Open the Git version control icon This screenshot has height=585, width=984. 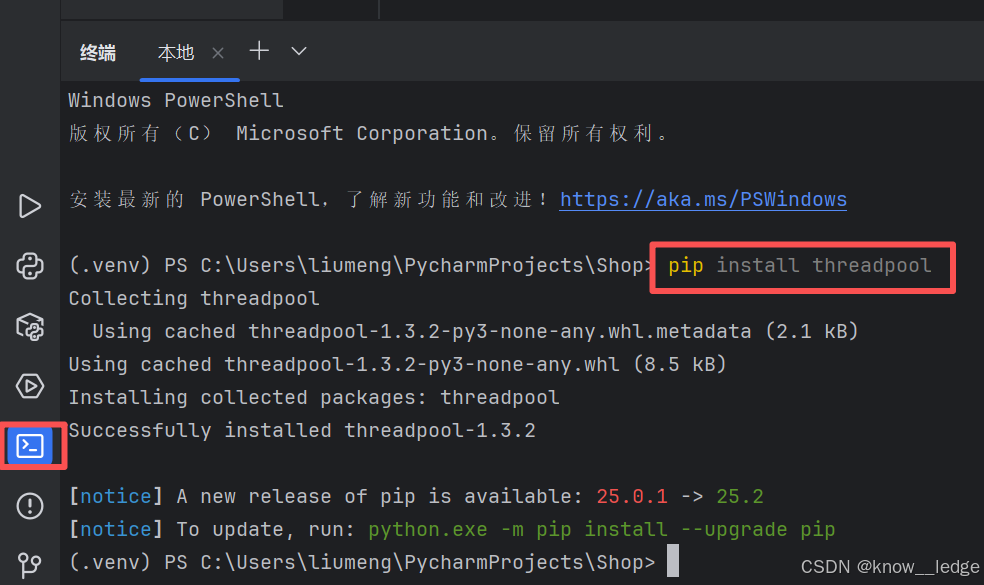click(x=29, y=565)
